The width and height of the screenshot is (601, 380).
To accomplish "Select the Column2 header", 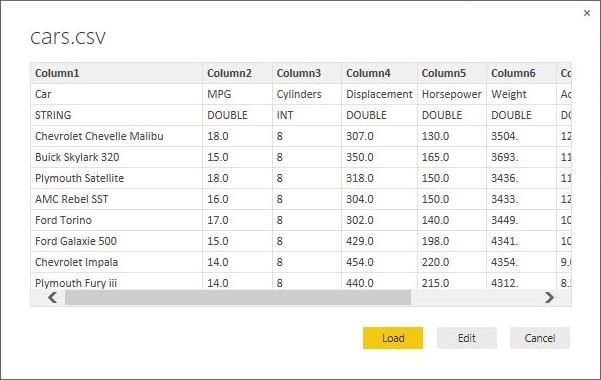I will coord(237,73).
